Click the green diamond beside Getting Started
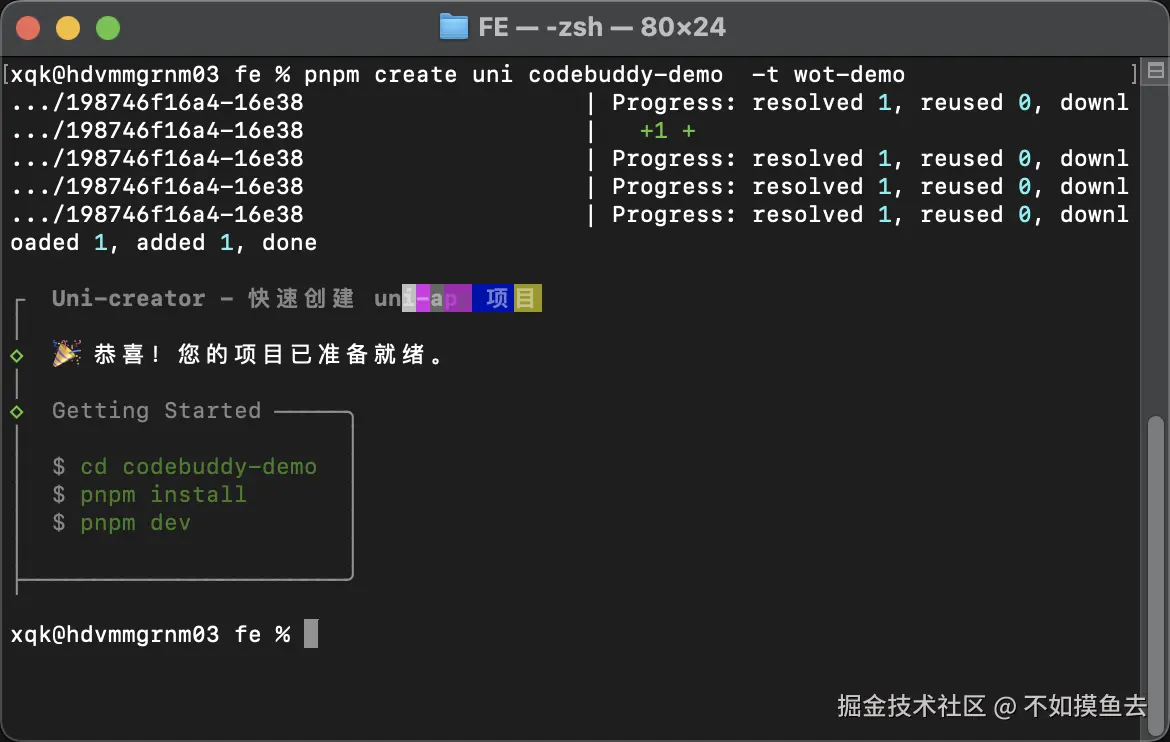Viewport: 1170px width, 742px height. point(16,411)
